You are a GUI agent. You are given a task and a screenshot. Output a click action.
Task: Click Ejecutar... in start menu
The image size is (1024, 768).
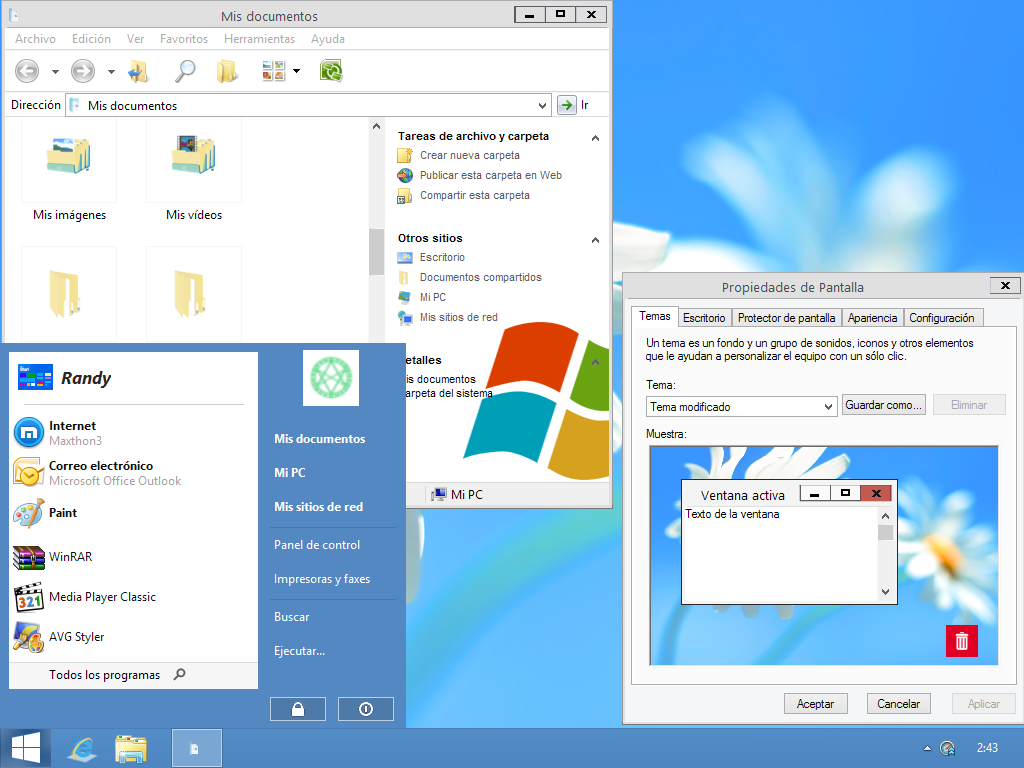[299, 650]
